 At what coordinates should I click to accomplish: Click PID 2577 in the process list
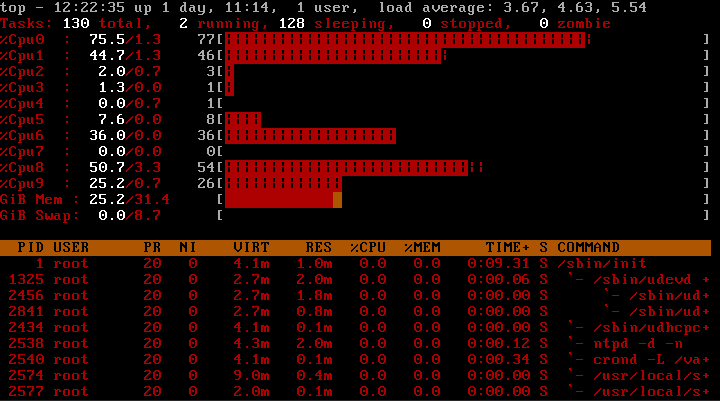[x=26, y=392]
